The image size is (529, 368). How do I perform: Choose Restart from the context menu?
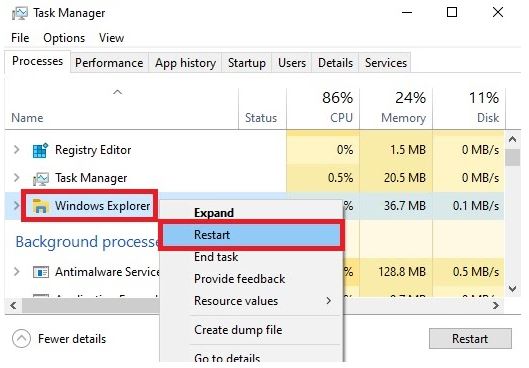click(251, 235)
